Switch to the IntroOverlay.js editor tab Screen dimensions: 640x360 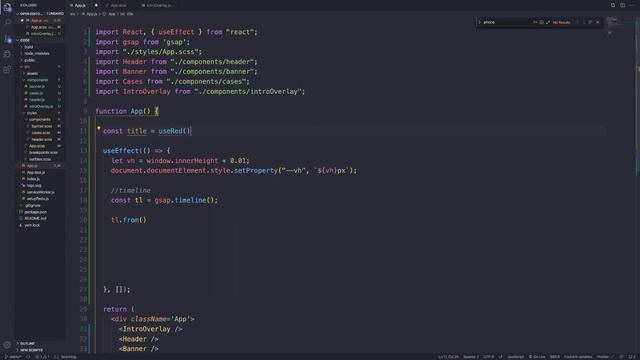click(x=158, y=5)
